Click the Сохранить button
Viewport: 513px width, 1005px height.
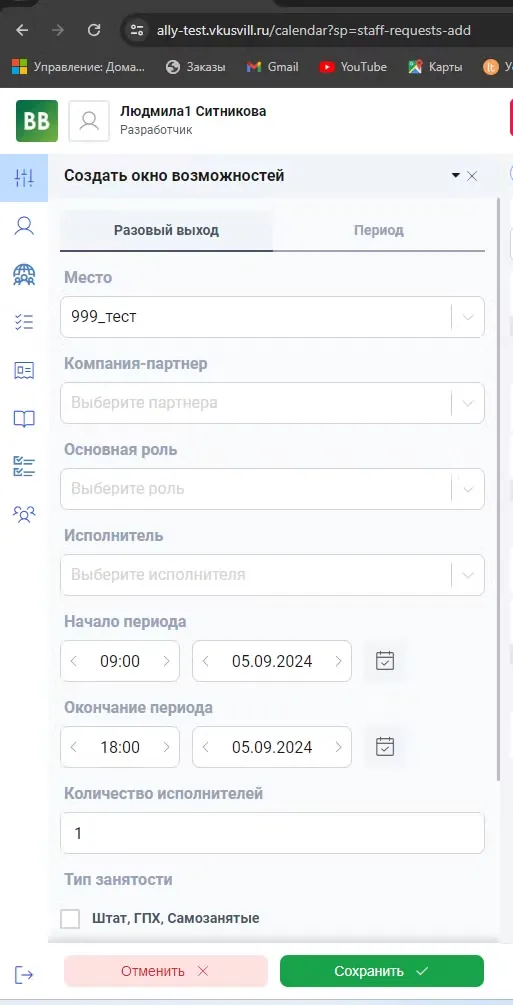(382, 971)
